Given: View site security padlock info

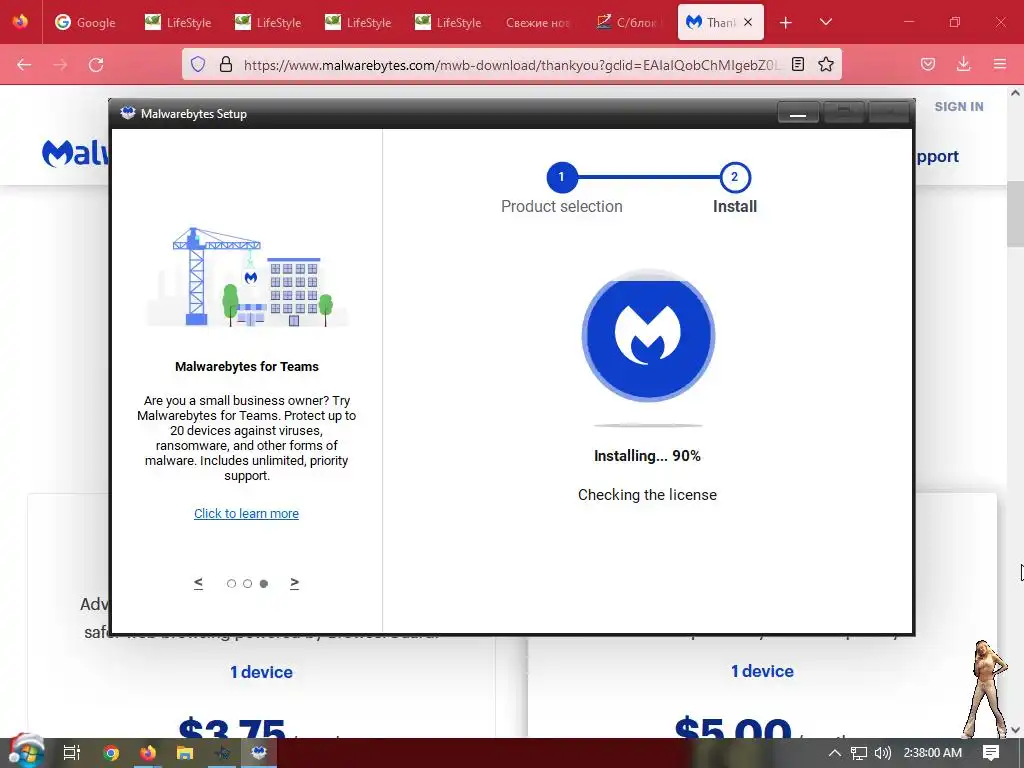Looking at the screenshot, I should click(226, 64).
